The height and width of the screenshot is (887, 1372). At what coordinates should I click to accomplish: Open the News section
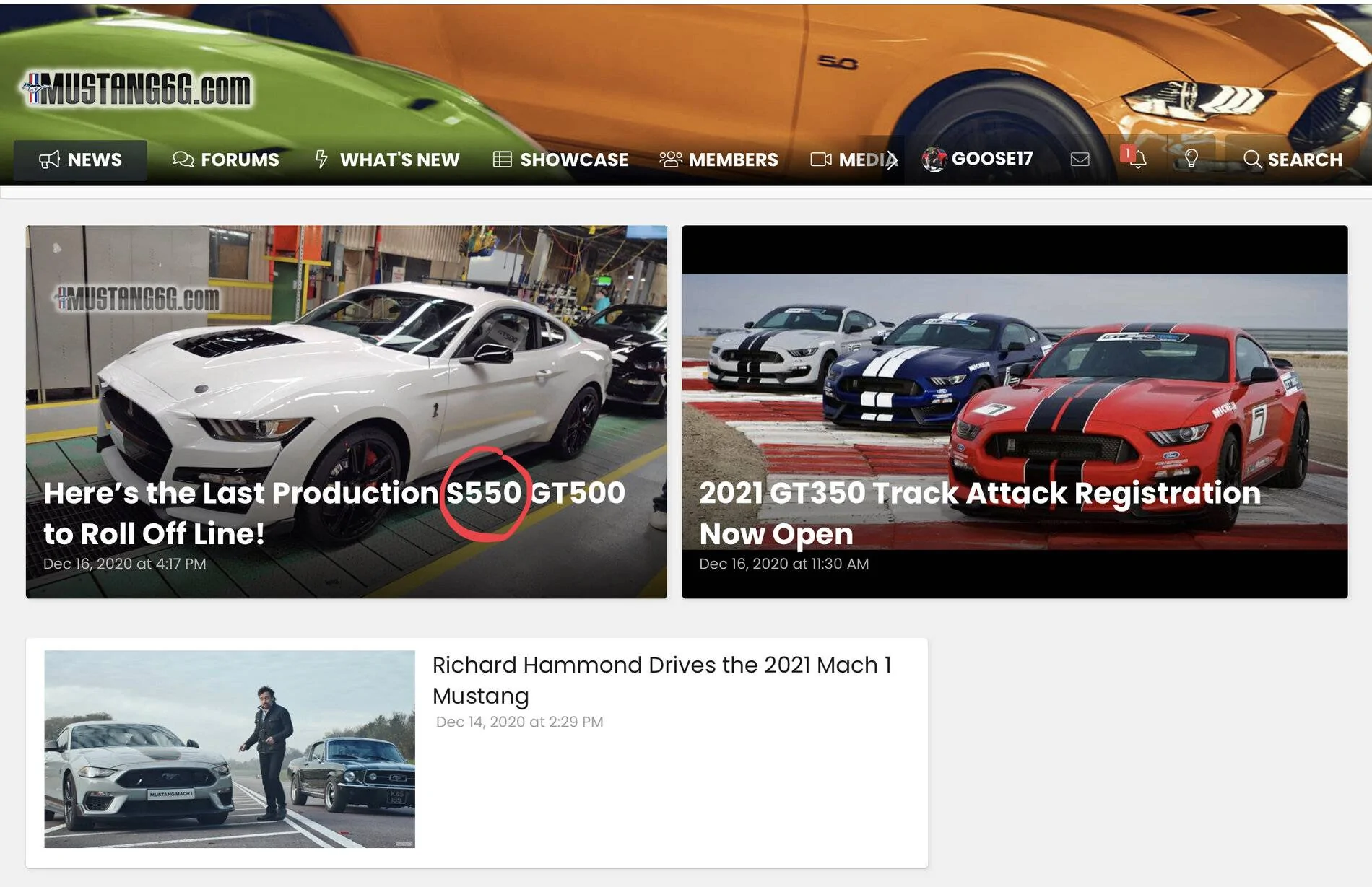(x=80, y=160)
